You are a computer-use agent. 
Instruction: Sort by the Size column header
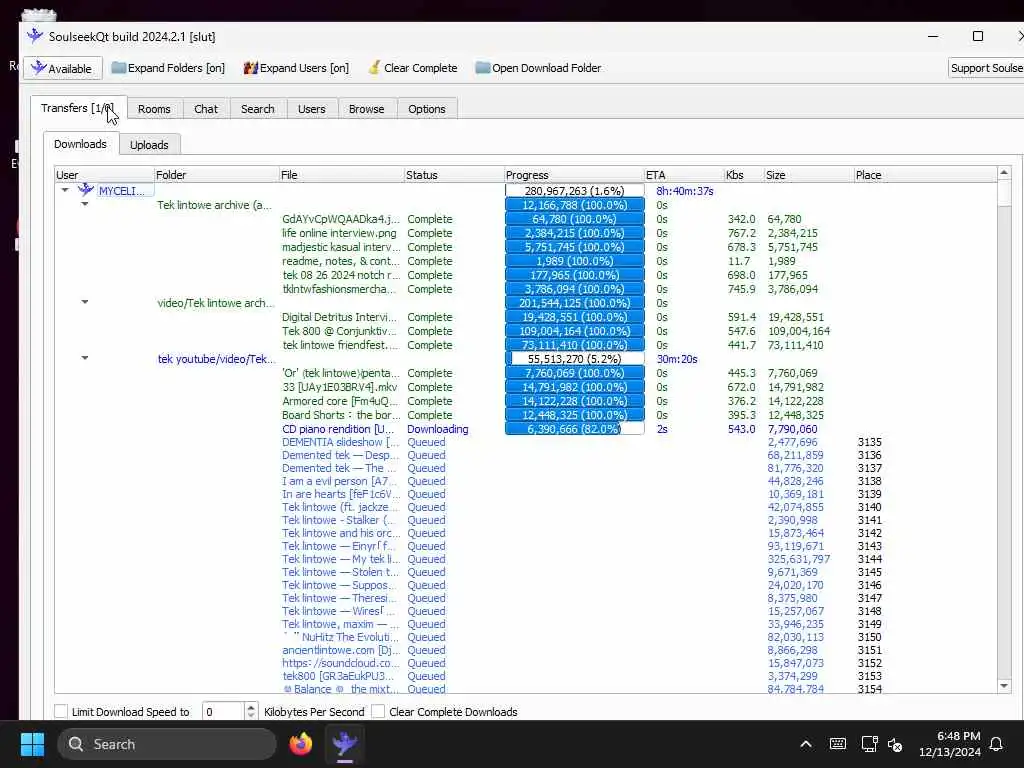click(808, 174)
